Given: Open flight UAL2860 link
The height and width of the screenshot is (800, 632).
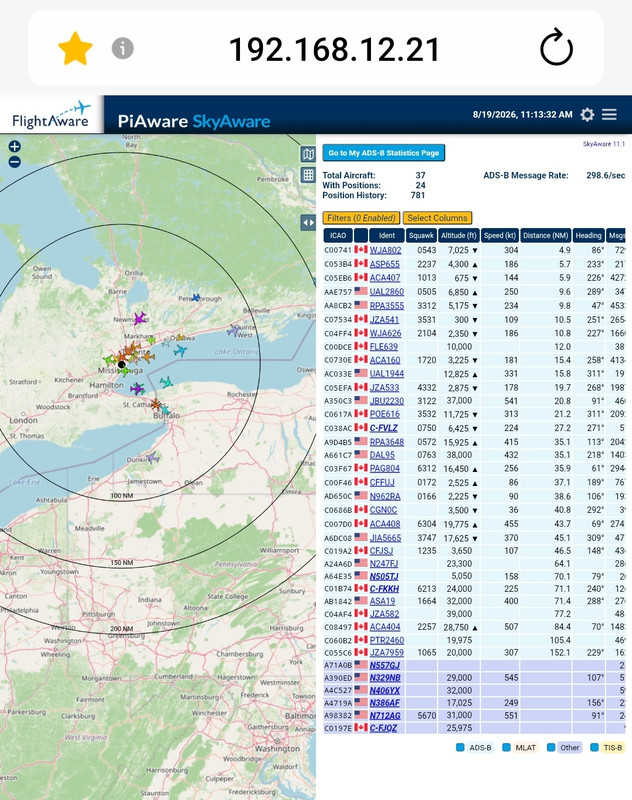Looking at the screenshot, I should point(387,292).
